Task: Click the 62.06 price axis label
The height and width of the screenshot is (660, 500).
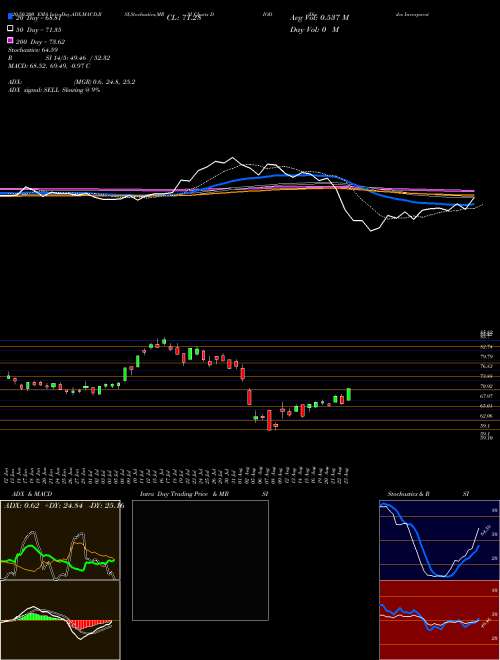Action: [487, 415]
